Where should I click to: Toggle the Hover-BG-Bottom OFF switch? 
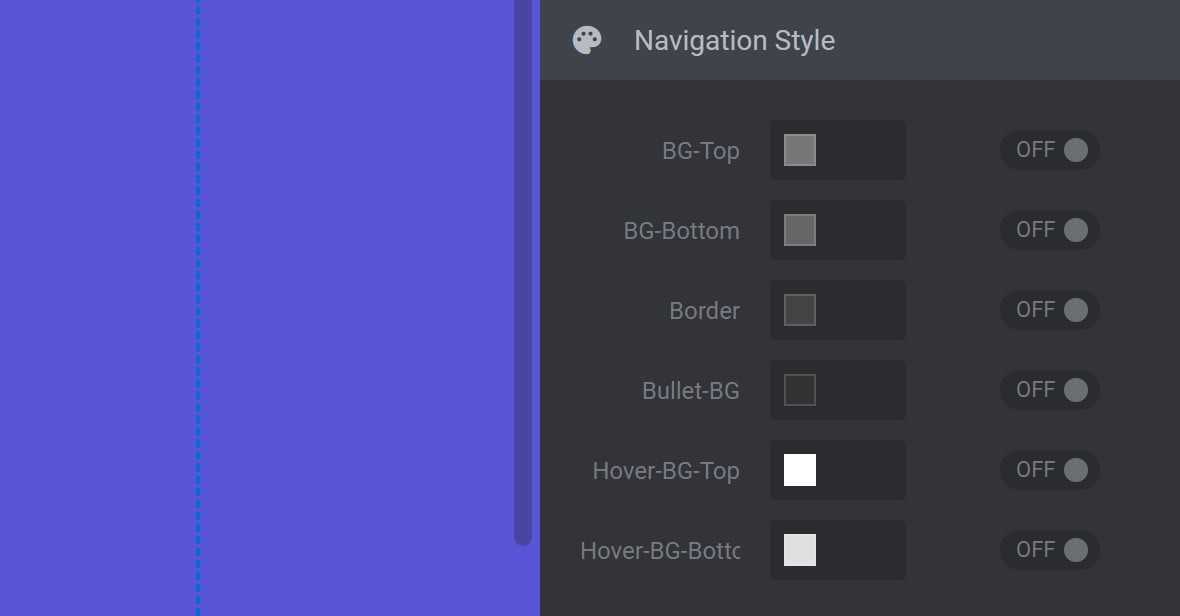coord(1050,550)
